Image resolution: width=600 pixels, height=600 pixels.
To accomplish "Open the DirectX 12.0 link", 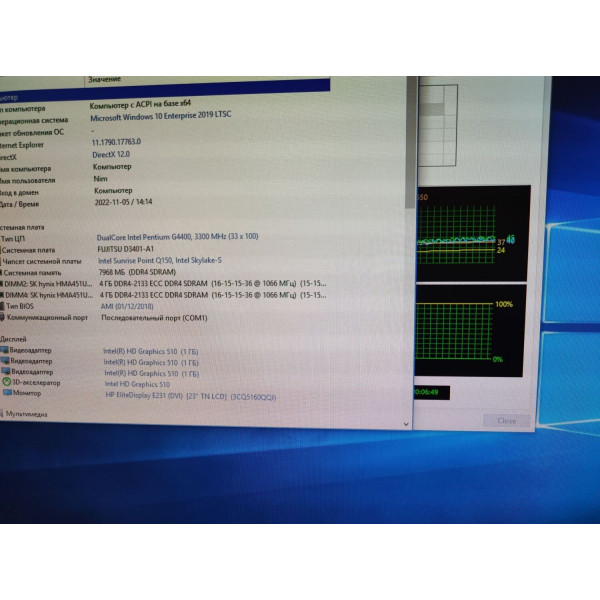I will 111,154.
